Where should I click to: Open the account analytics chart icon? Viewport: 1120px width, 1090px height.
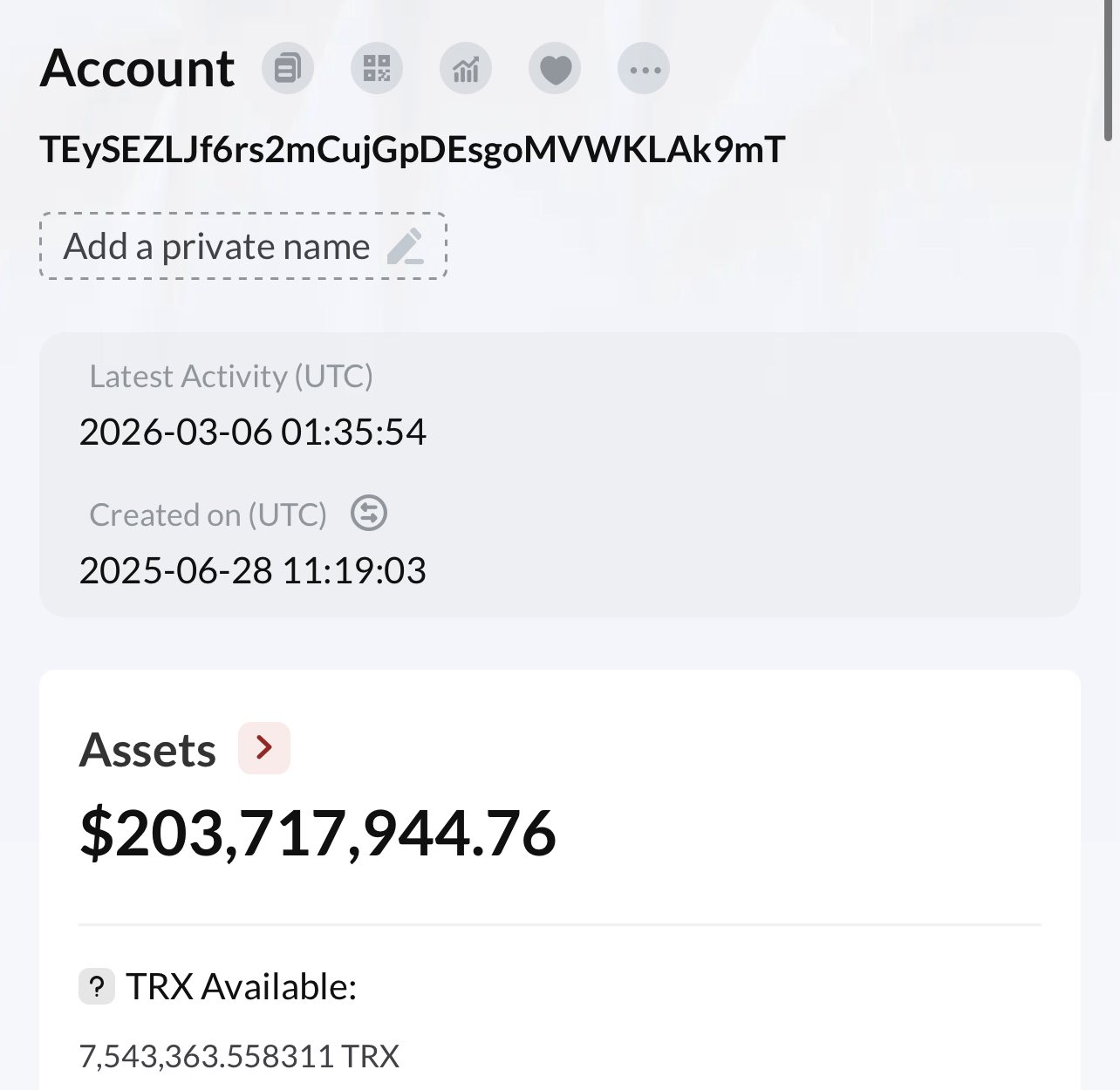[x=466, y=69]
